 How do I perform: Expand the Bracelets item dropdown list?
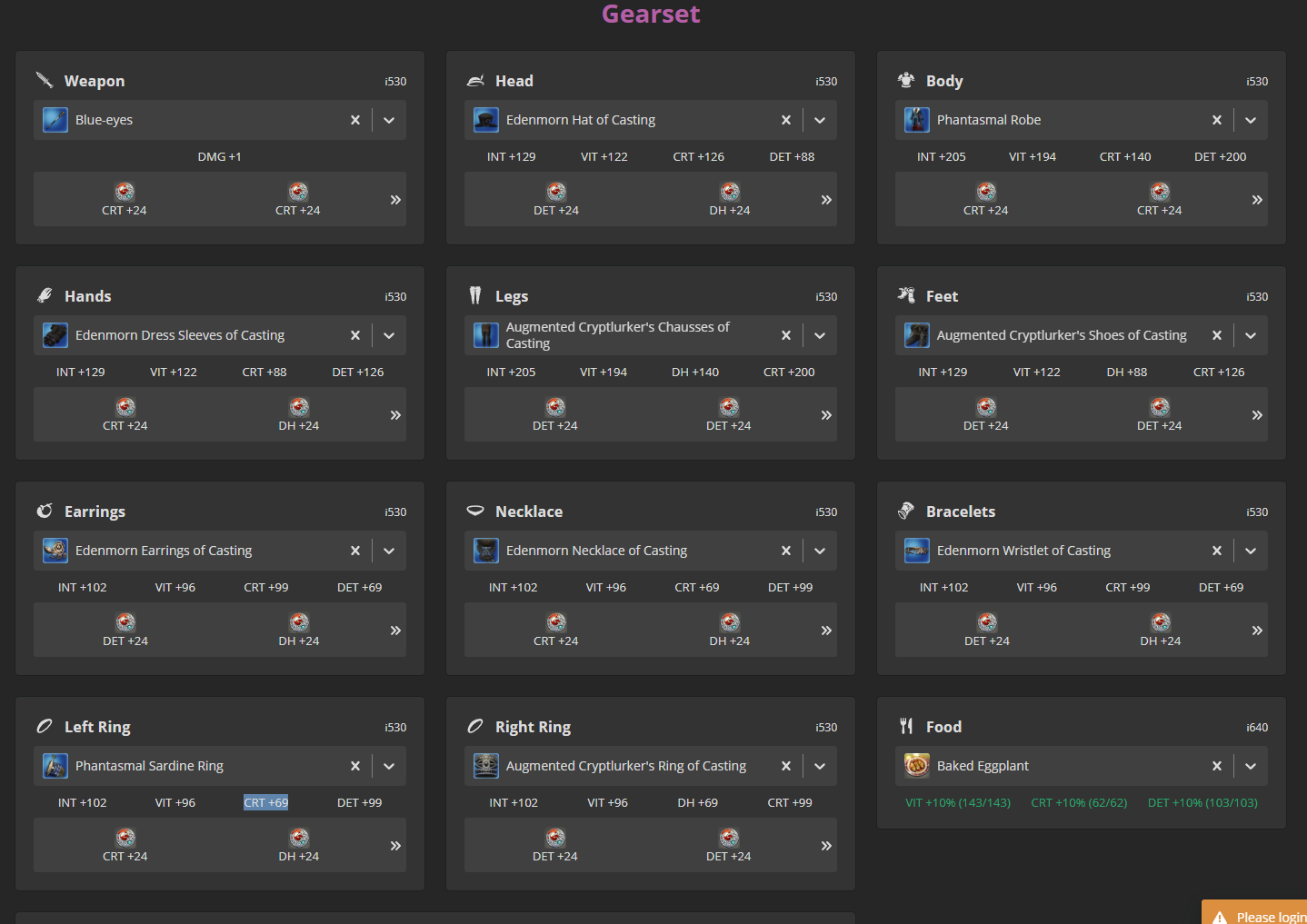1251,551
